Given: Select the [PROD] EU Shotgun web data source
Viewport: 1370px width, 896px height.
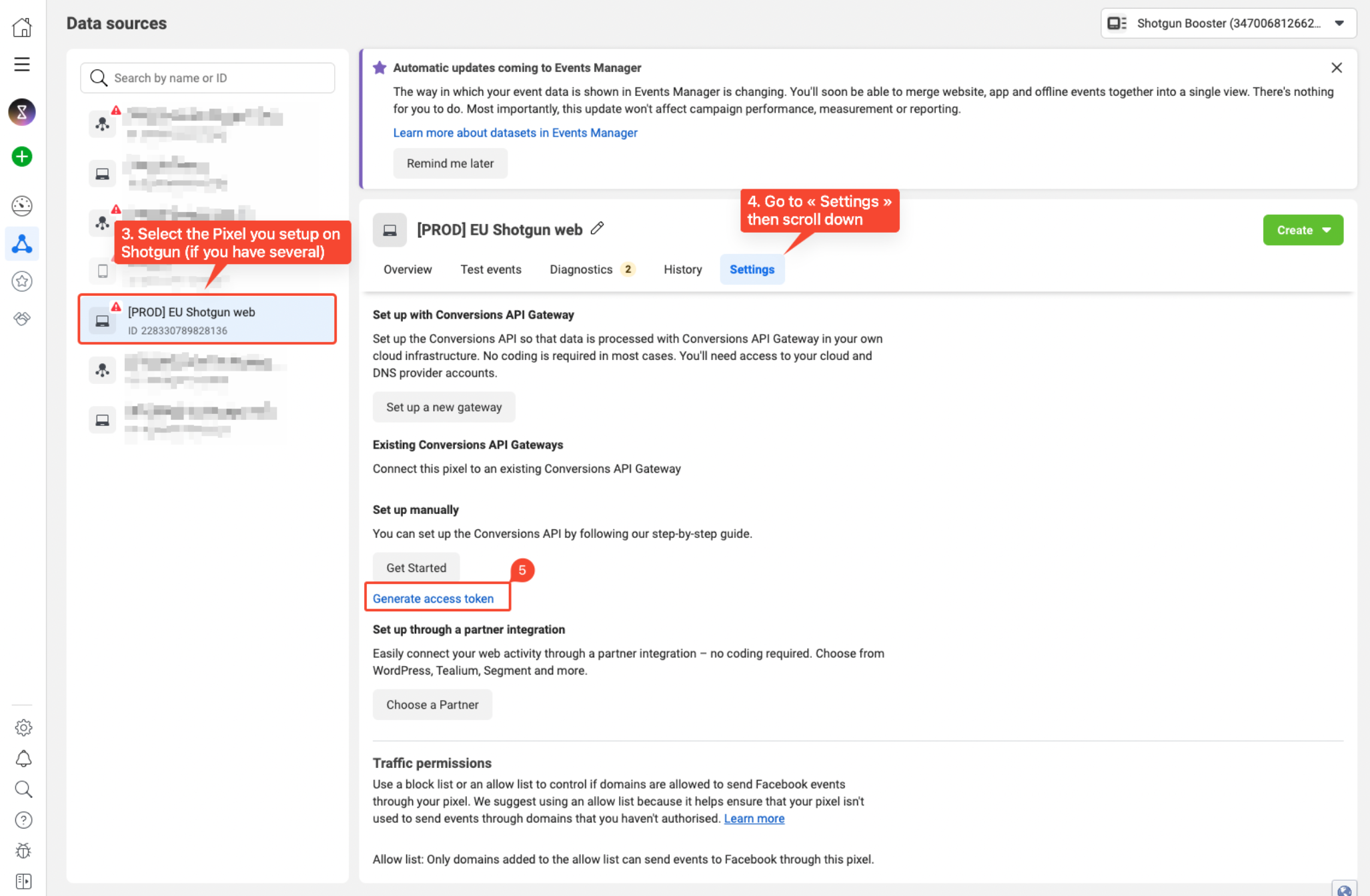Looking at the screenshot, I should (x=207, y=319).
